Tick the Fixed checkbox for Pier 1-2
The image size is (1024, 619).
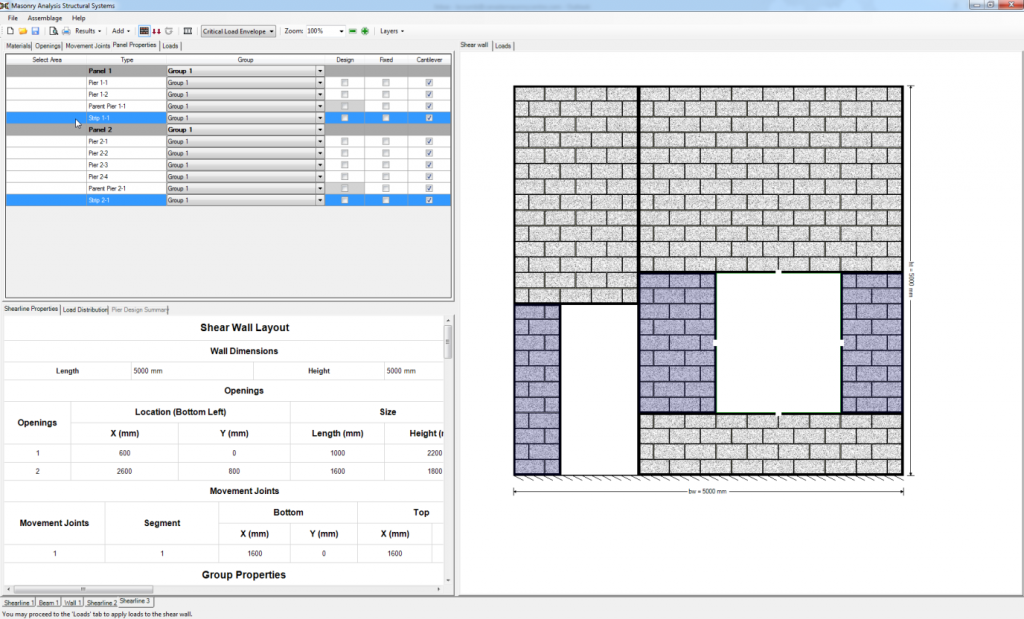pos(386,94)
